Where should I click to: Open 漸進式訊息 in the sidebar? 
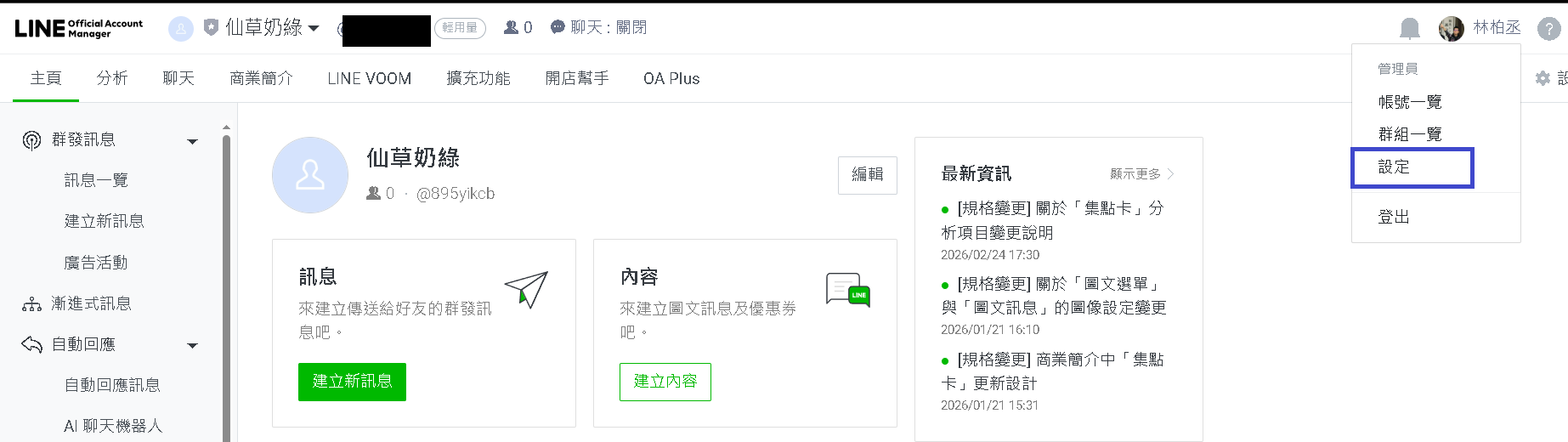[91, 303]
